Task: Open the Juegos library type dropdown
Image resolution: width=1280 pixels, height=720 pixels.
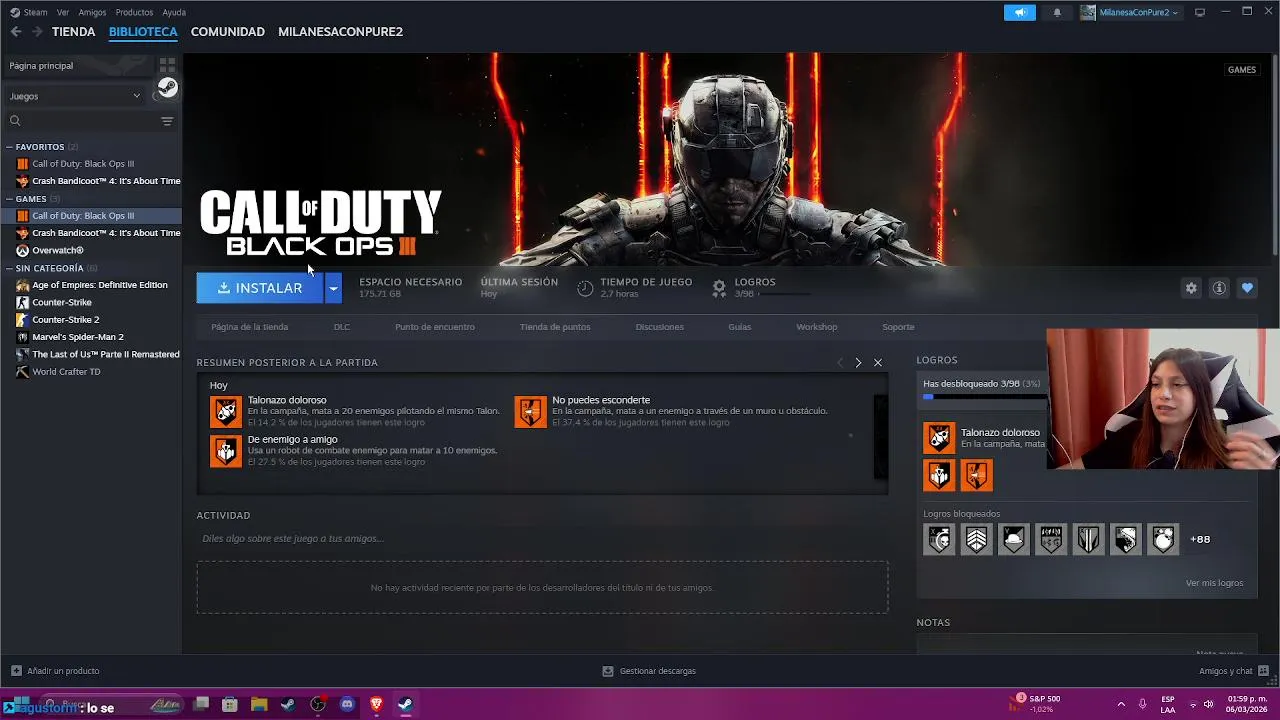Action: 75,96
